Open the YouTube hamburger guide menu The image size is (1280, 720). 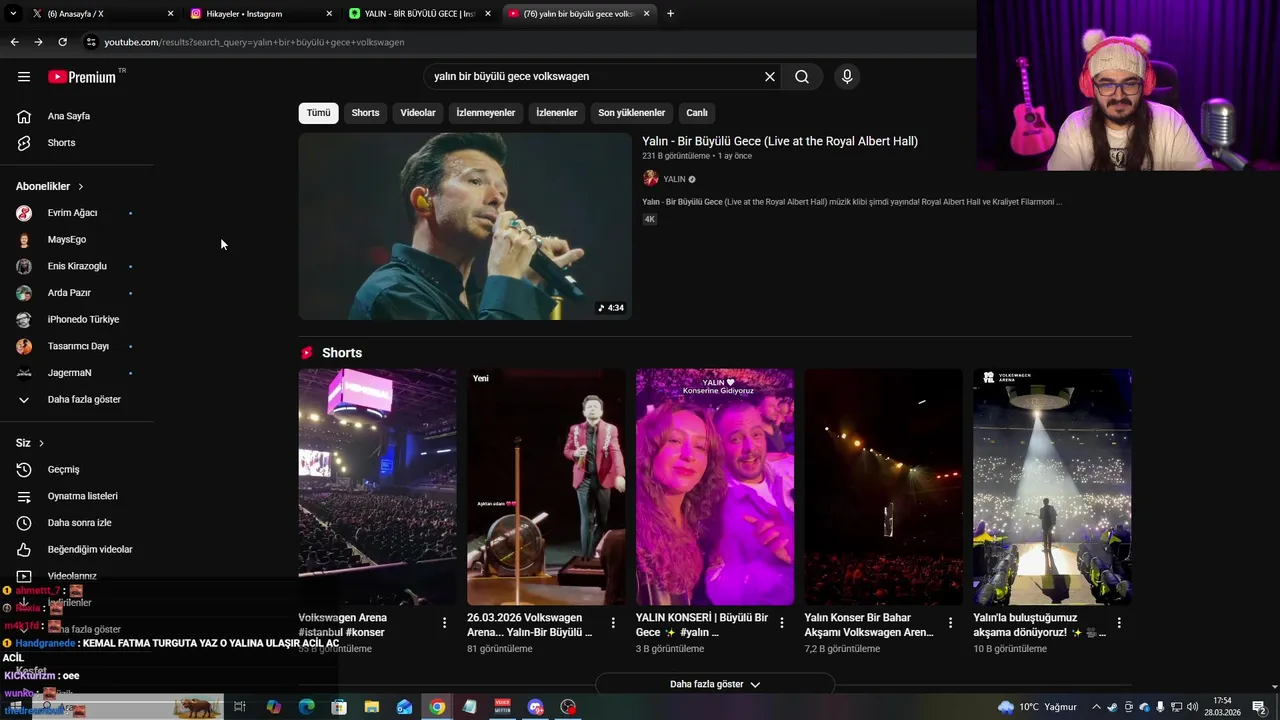click(24, 77)
